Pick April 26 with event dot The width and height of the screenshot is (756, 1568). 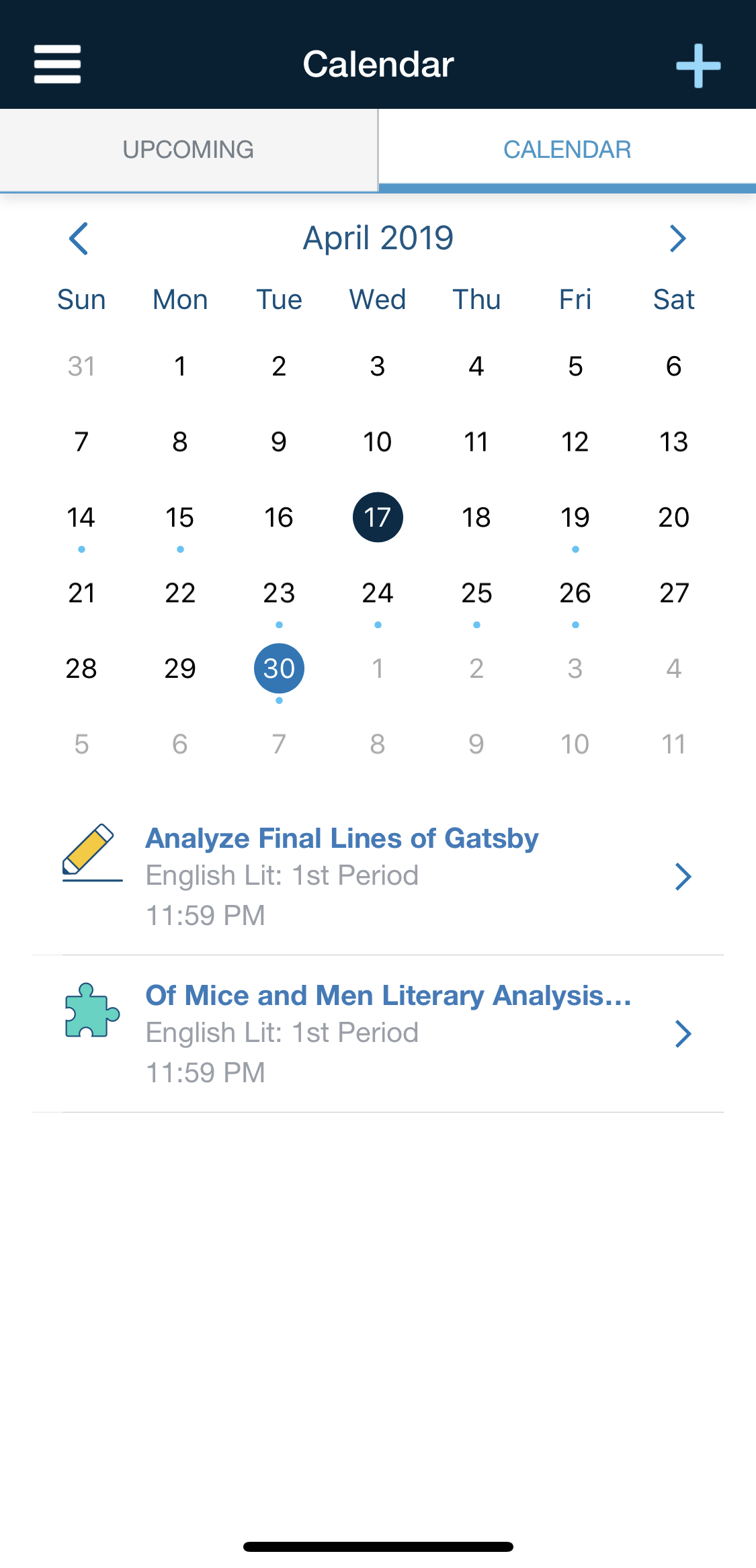pyautogui.click(x=575, y=593)
